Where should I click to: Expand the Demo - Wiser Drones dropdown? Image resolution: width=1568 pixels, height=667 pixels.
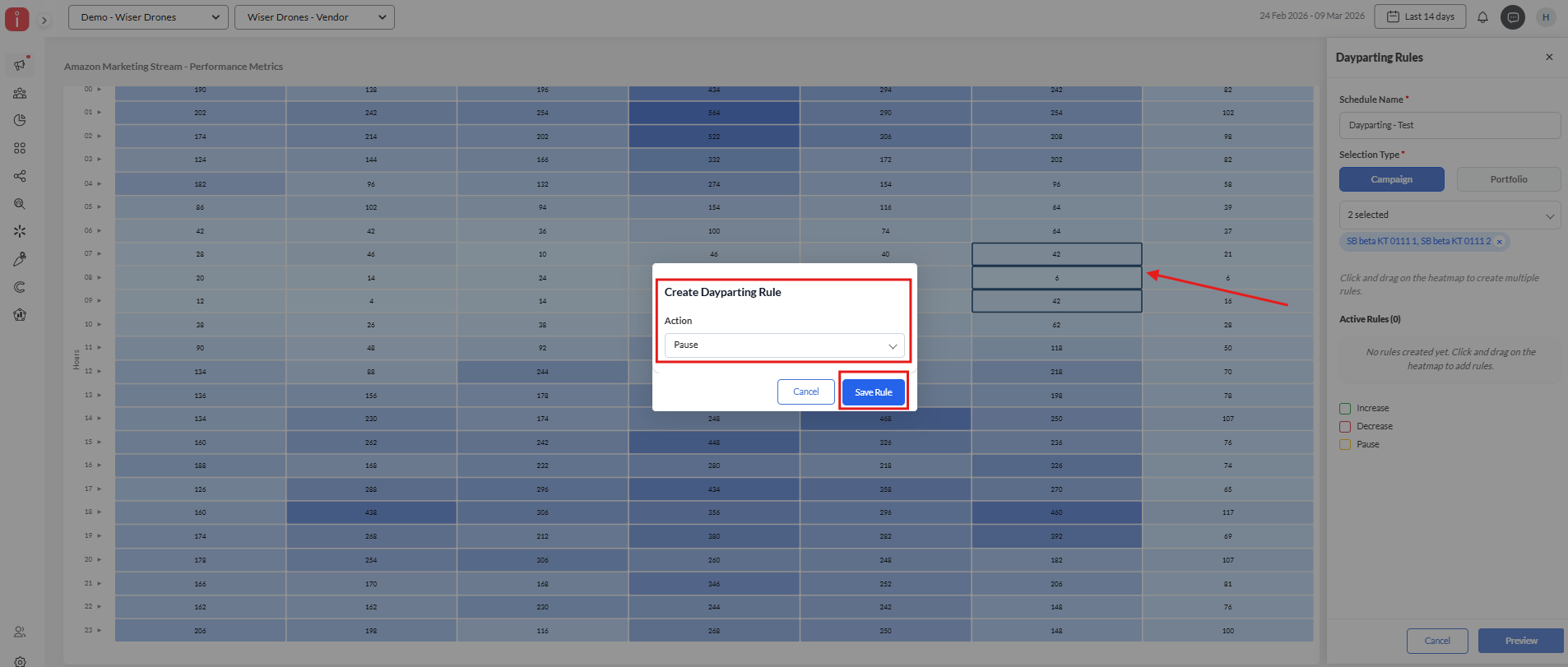coord(148,17)
